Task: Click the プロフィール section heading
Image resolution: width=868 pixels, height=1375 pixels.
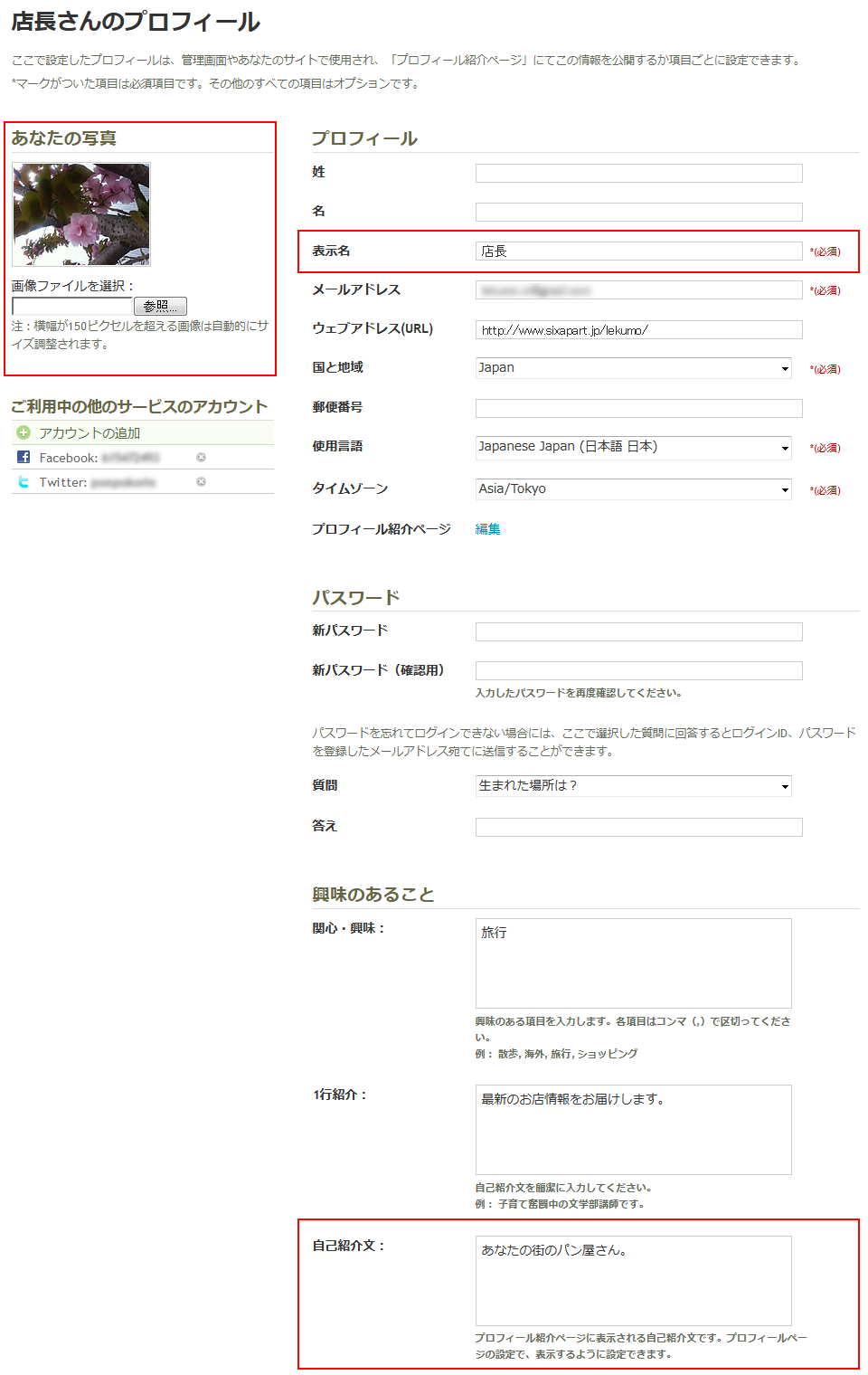Action: 364,137
